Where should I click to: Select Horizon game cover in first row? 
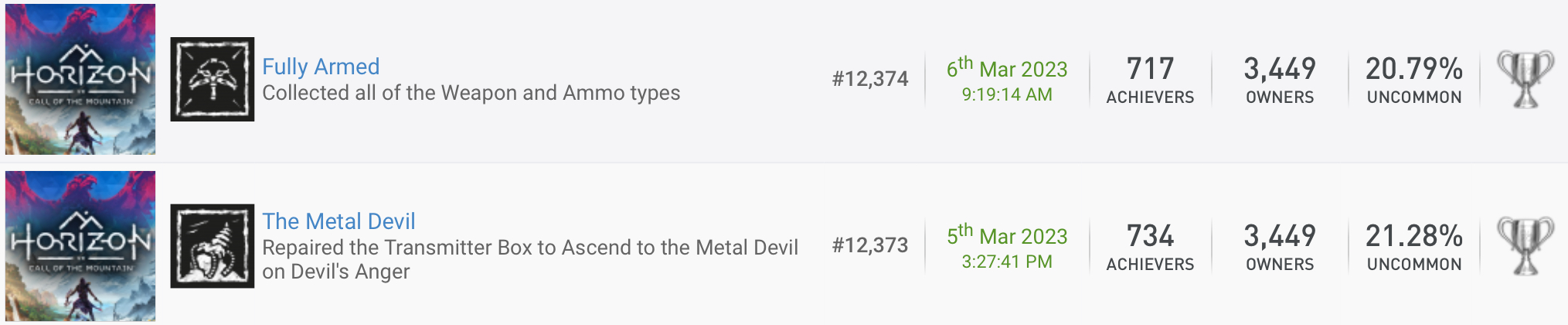[80, 79]
